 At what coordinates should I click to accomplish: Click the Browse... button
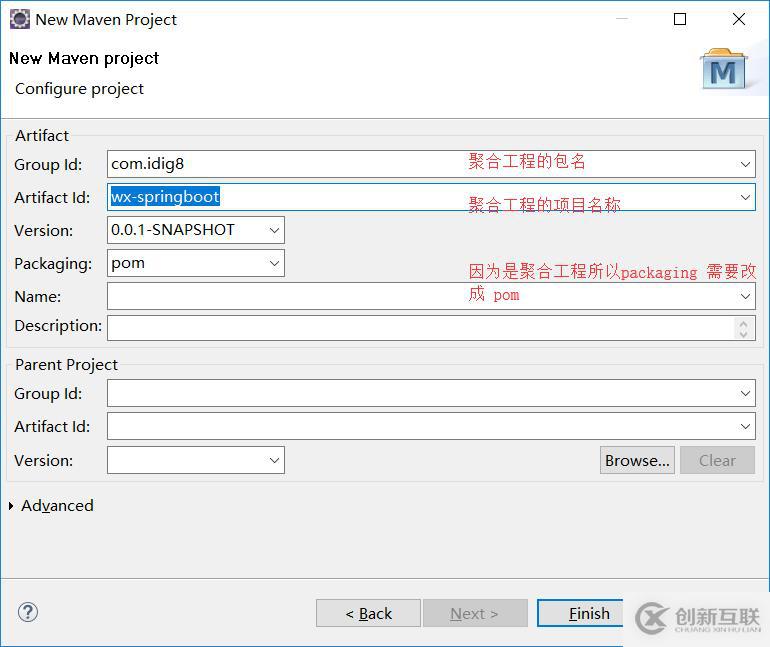(637, 460)
